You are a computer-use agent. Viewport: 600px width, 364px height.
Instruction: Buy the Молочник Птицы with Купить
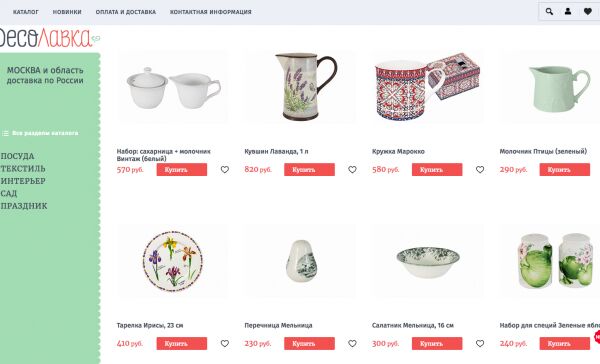click(x=564, y=170)
